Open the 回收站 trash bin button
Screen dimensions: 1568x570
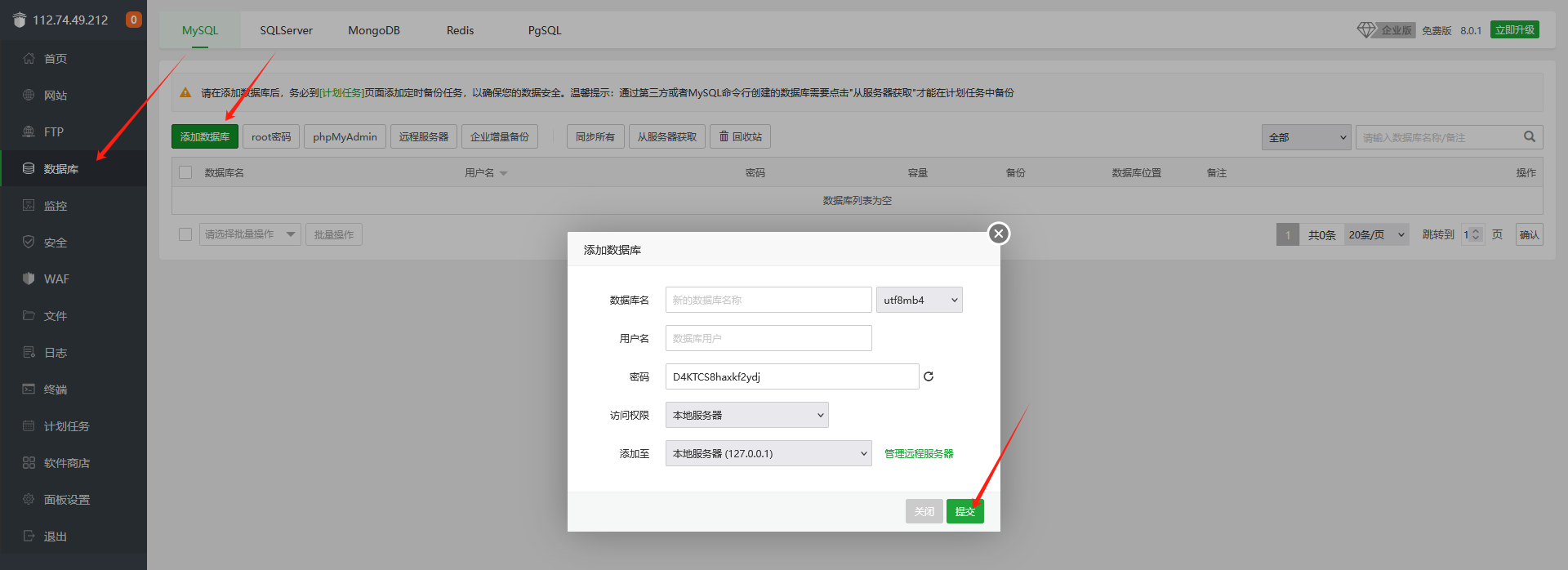(740, 136)
